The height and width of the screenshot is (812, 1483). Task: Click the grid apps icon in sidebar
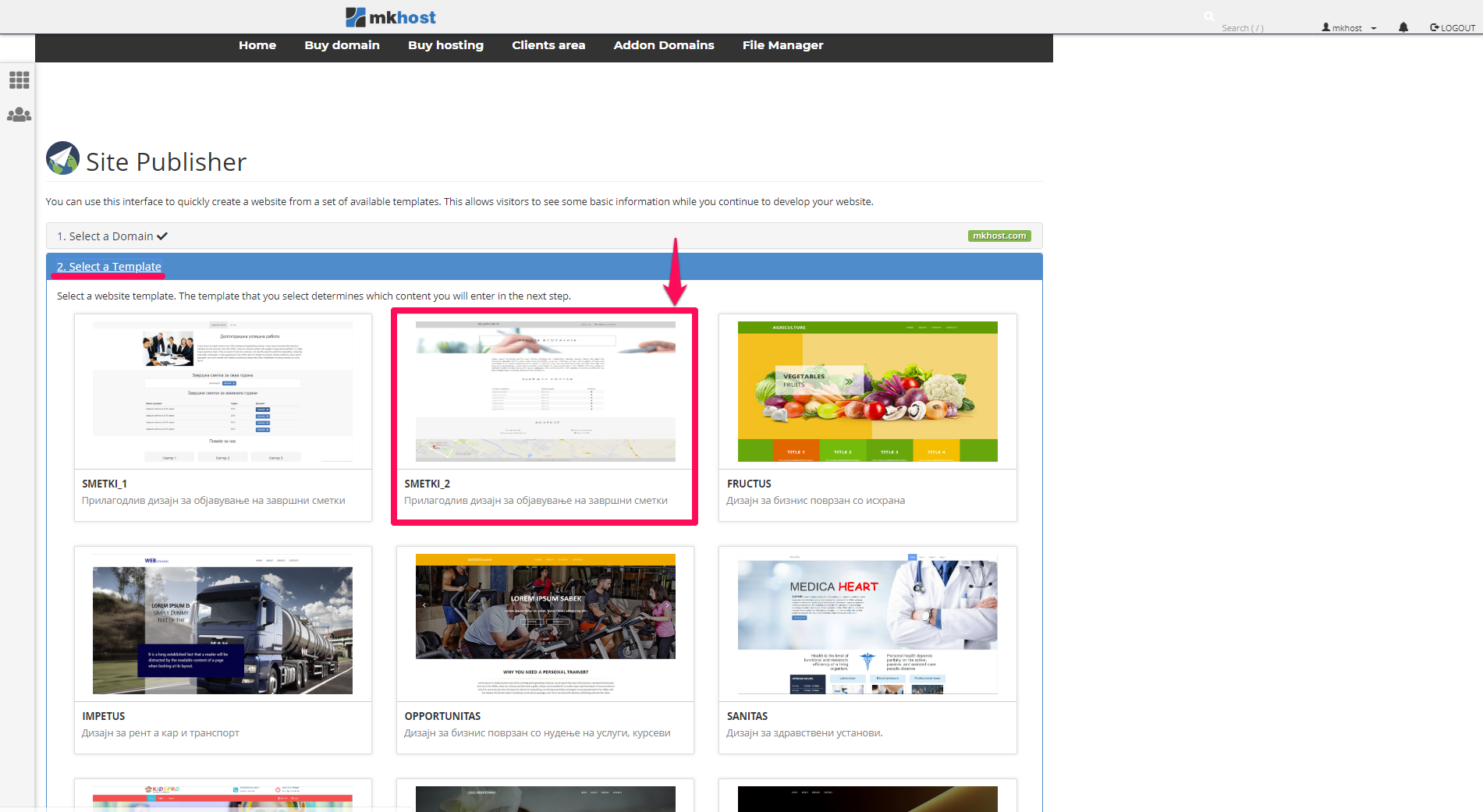[x=19, y=80]
